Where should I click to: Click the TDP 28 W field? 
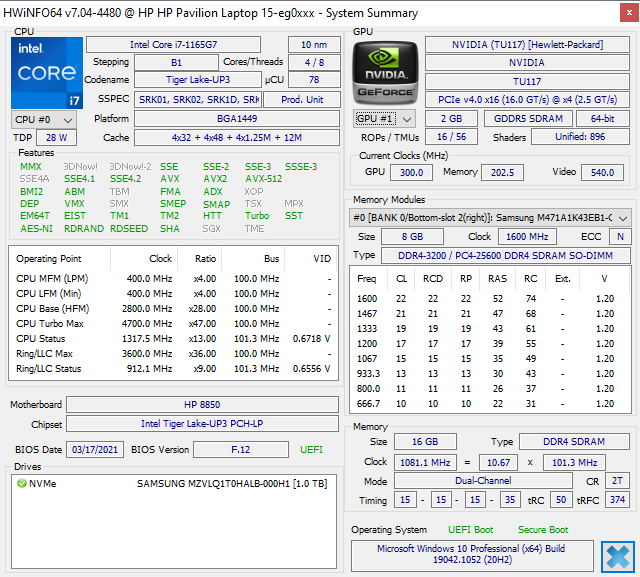pyautogui.click(x=56, y=138)
